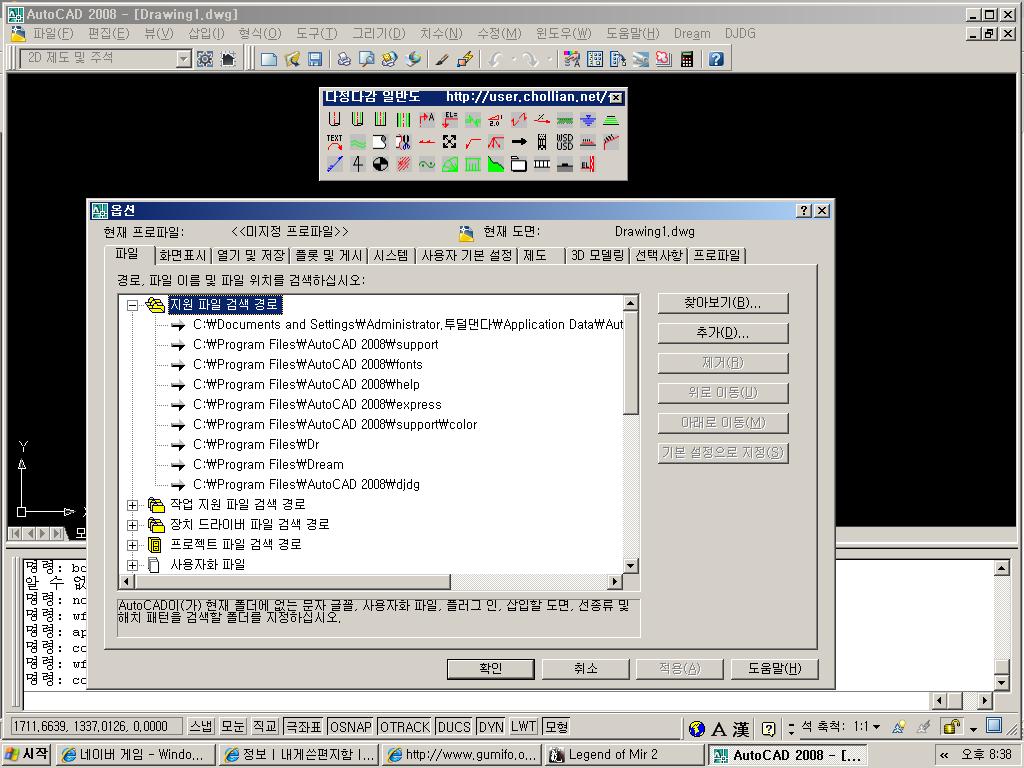This screenshot has width=1024, height=768.
Task: Open the annotation scale 1:1 dropdown
Action: [x=876, y=727]
